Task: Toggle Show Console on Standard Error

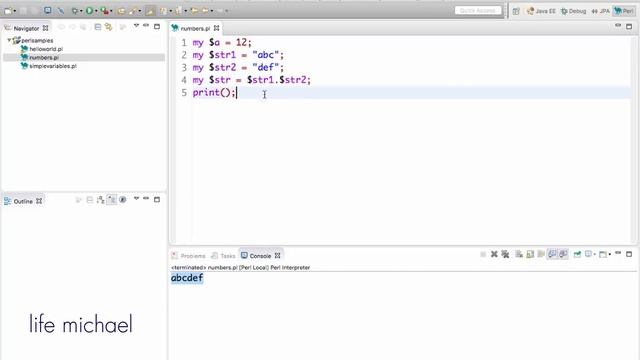Action: point(563,254)
